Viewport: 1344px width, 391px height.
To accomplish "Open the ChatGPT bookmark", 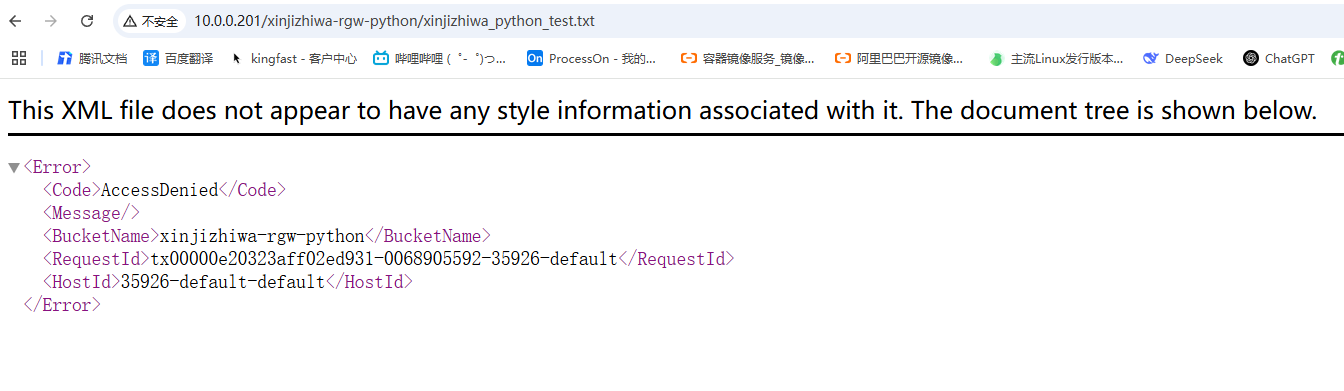I will [x=1279, y=58].
